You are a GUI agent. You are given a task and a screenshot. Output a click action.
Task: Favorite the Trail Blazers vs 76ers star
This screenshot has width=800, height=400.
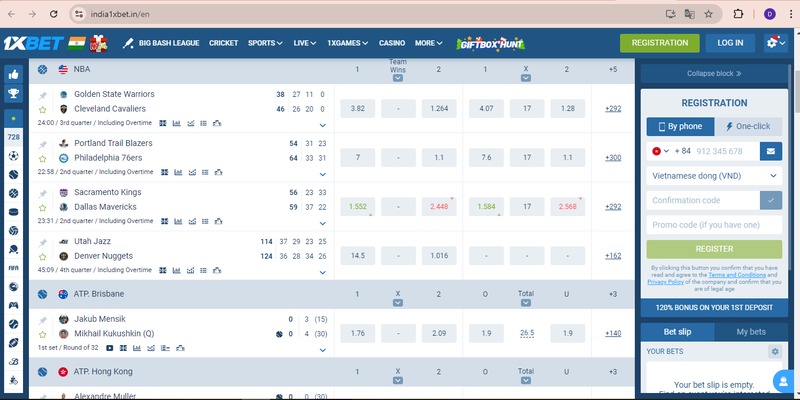point(43,158)
